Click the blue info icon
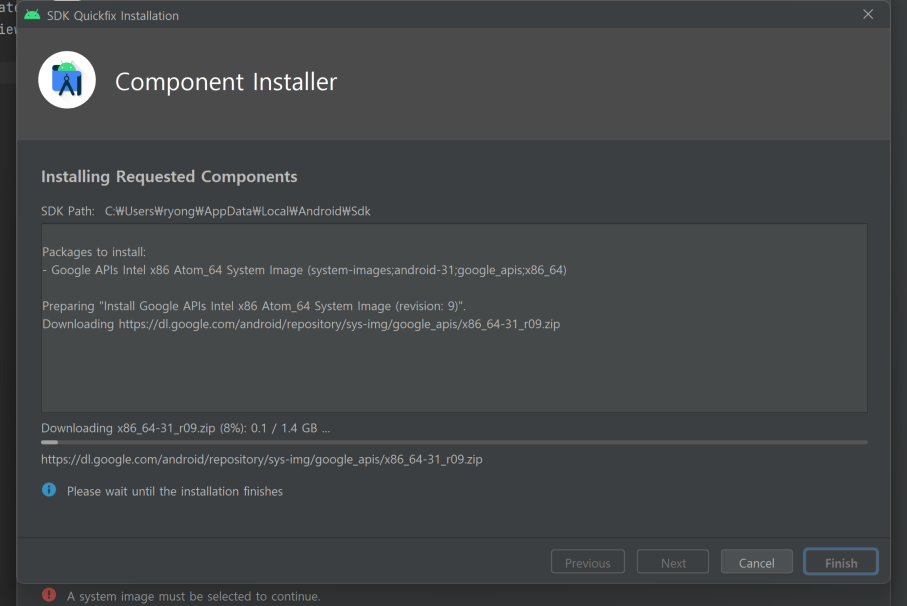 tap(49, 490)
